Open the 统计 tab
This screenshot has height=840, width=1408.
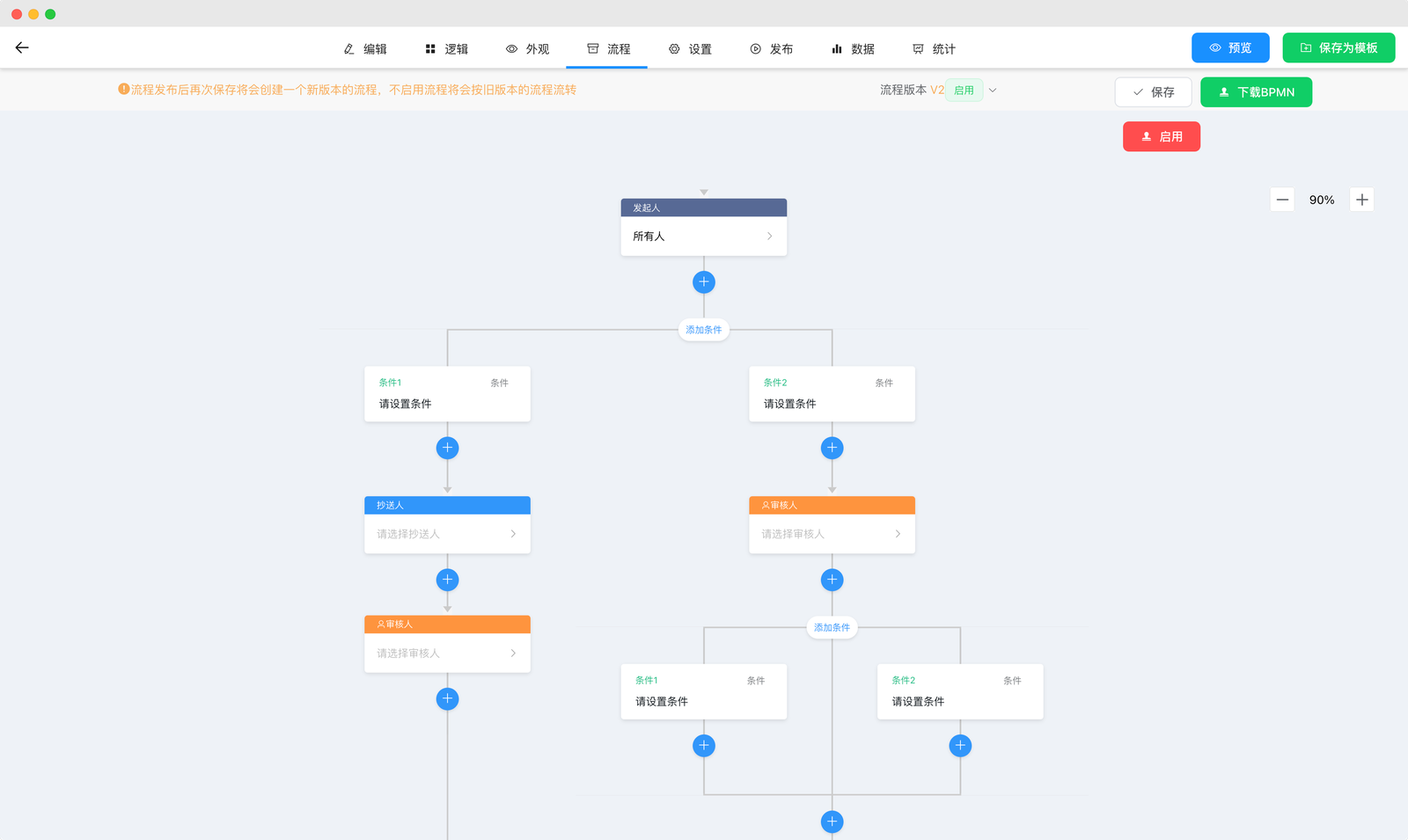[x=934, y=49]
